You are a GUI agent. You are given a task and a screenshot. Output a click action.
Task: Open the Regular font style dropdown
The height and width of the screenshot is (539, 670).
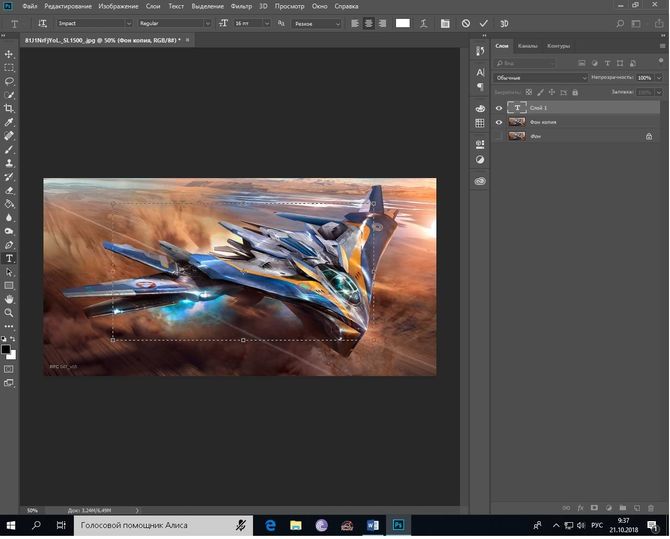(207, 24)
